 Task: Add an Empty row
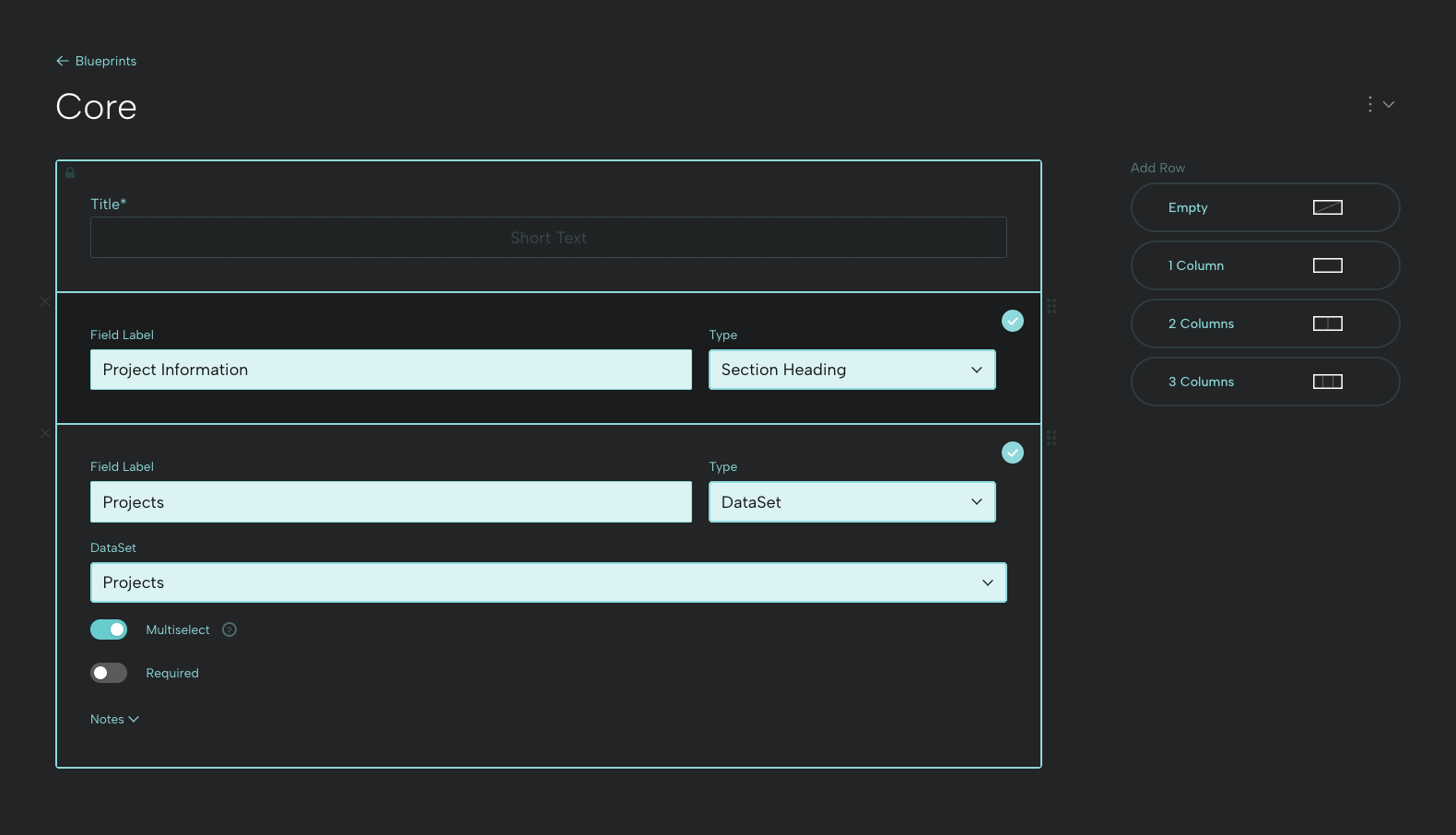tap(1265, 207)
